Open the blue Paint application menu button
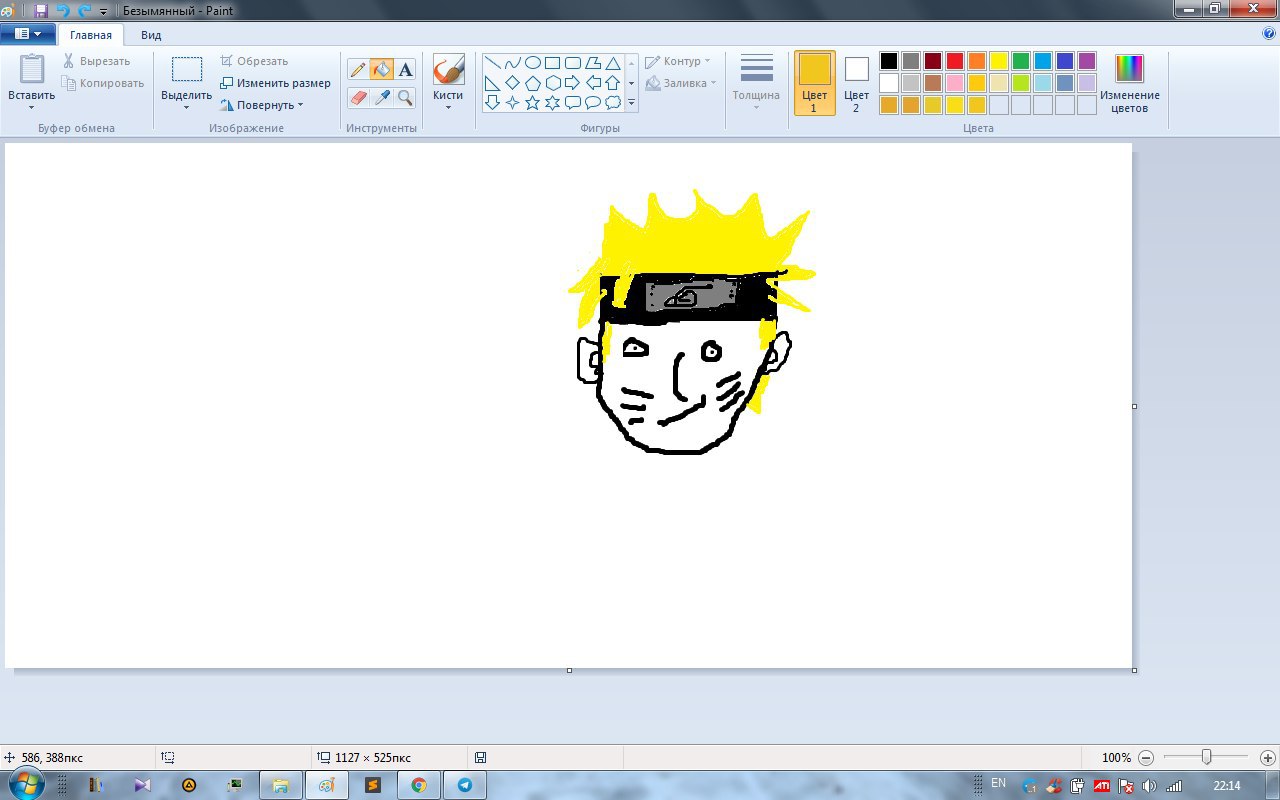Image resolution: width=1280 pixels, height=800 pixels. click(x=27, y=33)
